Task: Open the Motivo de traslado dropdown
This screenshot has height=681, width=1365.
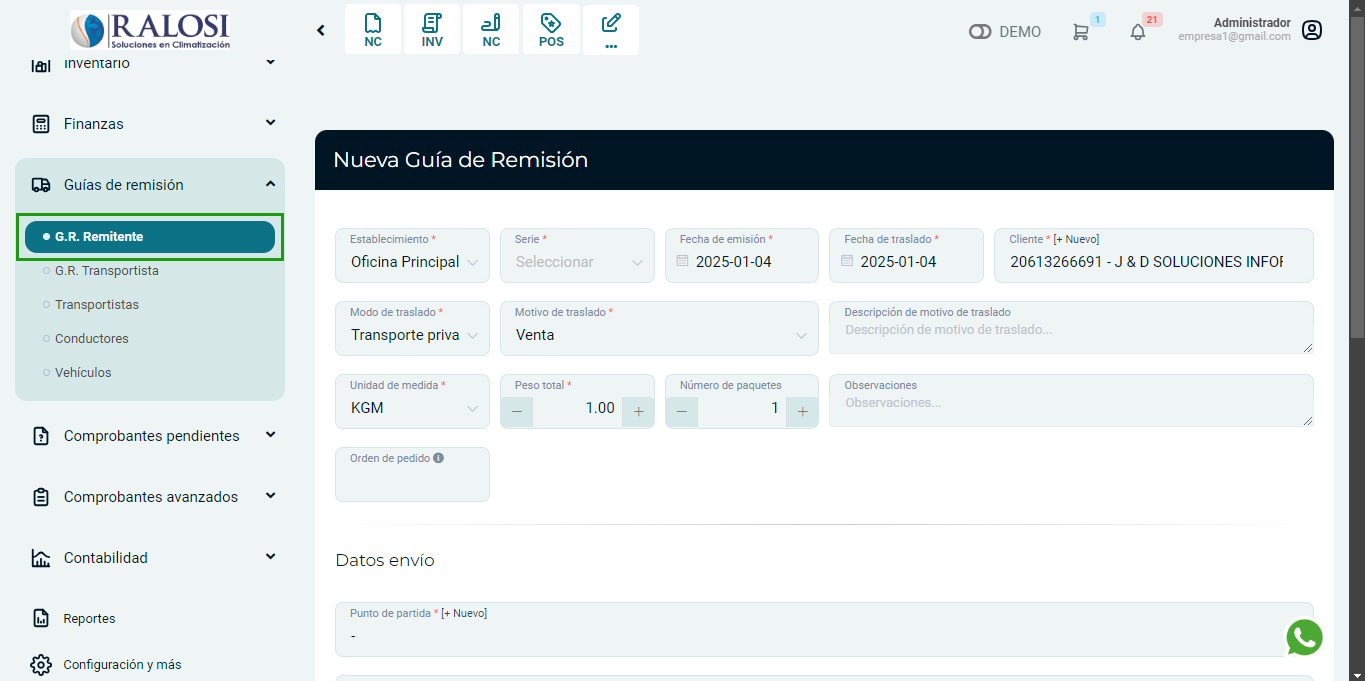Action: tap(658, 335)
